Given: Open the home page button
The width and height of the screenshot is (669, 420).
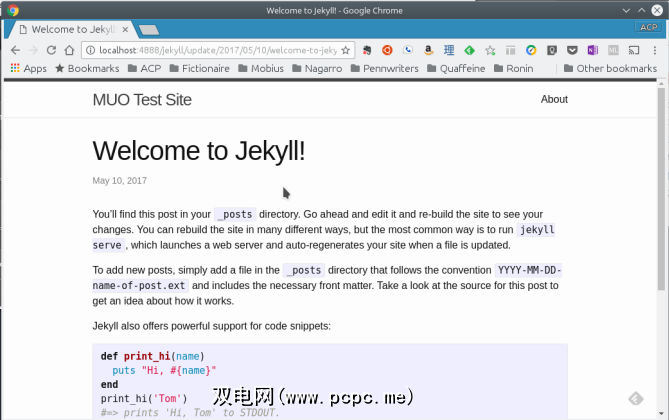Looking at the screenshot, I should click(69, 50).
